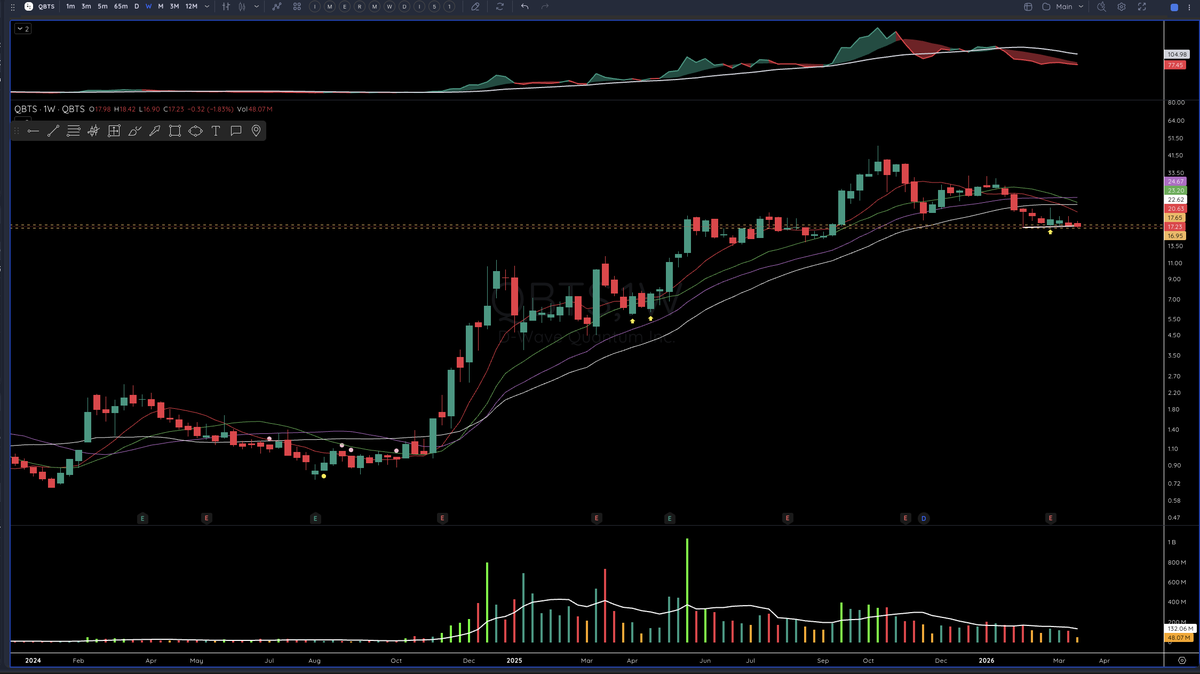
Task: Toggle the circled 1 indicator button
Action: point(449,7)
